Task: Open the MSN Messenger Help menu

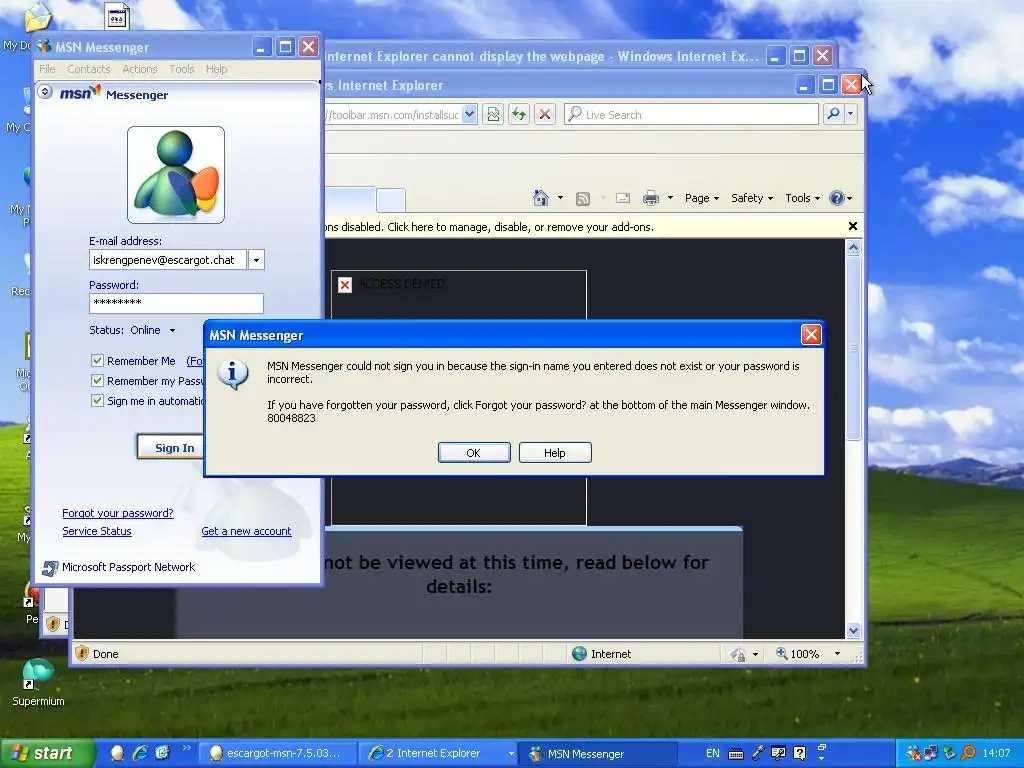Action: click(x=217, y=69)
